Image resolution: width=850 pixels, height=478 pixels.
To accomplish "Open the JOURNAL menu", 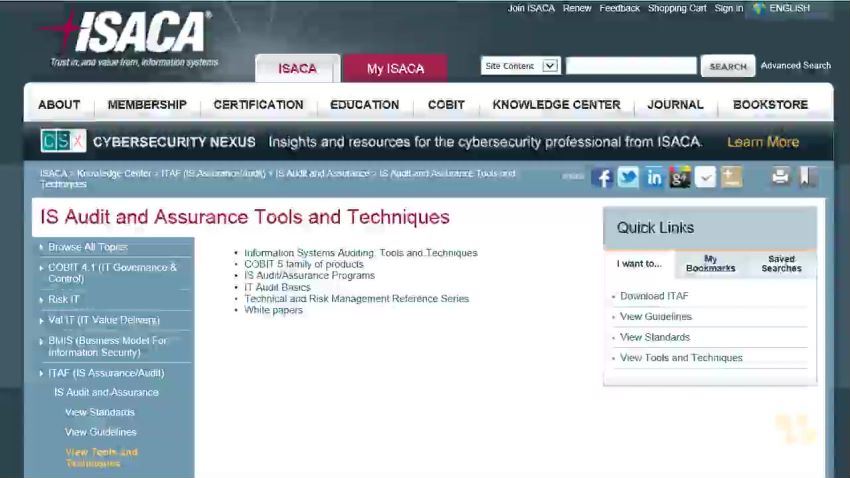I will coord(675,105).
